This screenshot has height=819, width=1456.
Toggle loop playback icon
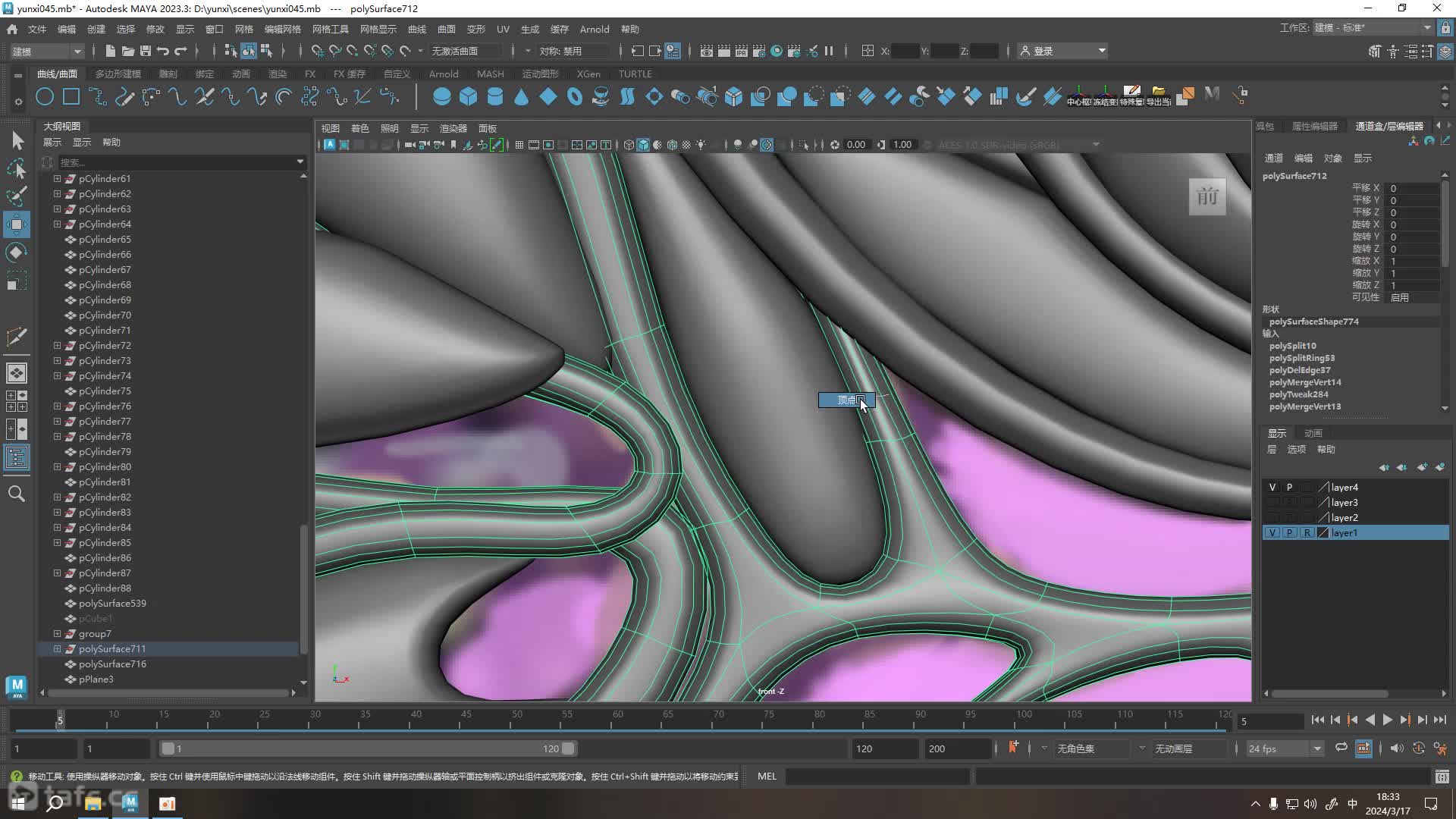[x=1341, y=748]
